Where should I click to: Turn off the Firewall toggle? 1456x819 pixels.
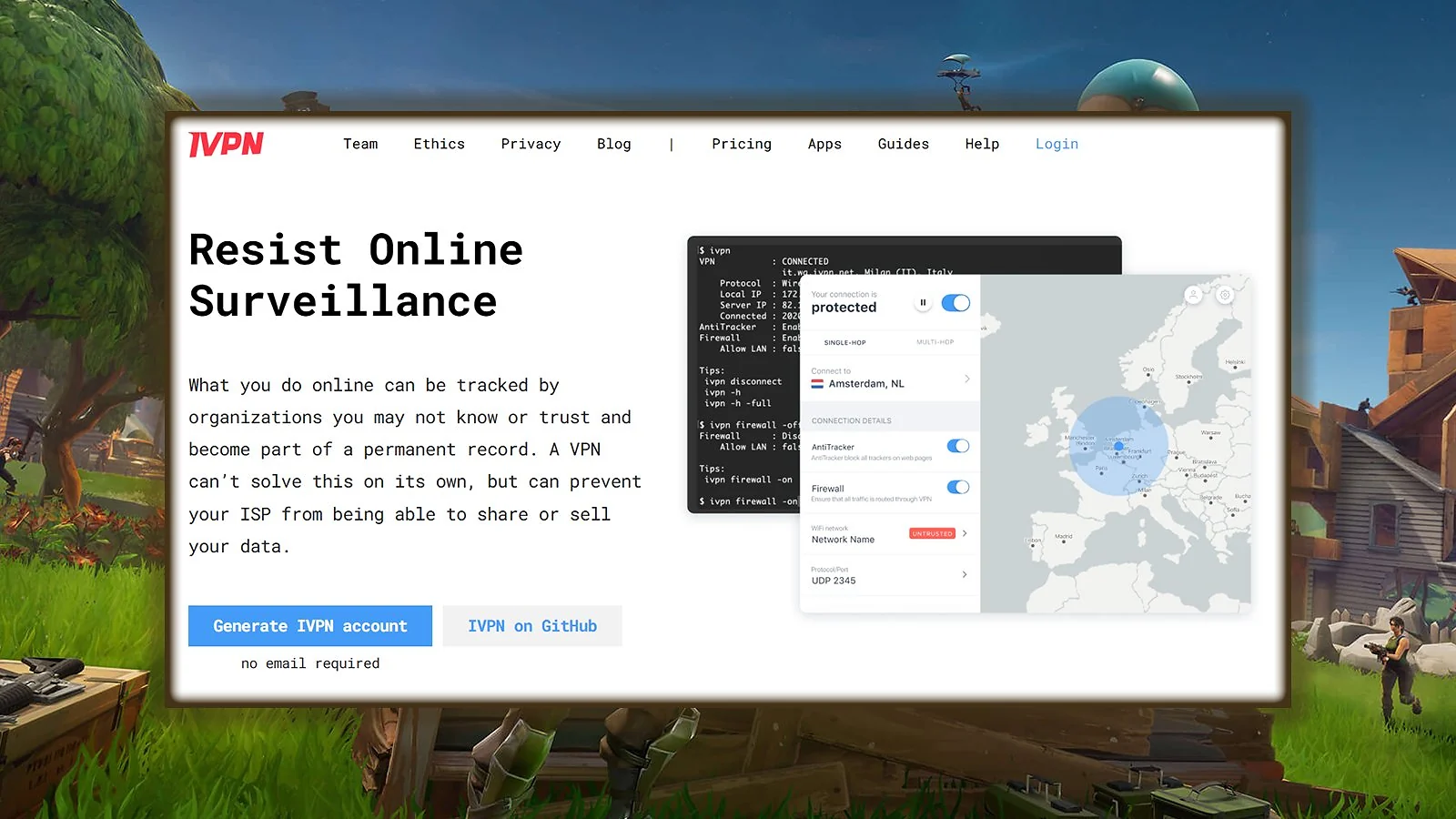(957, 488)
